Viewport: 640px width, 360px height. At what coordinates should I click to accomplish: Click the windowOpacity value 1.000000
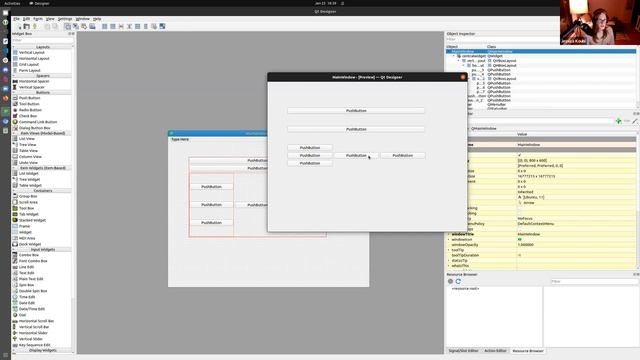pos(526,245)
